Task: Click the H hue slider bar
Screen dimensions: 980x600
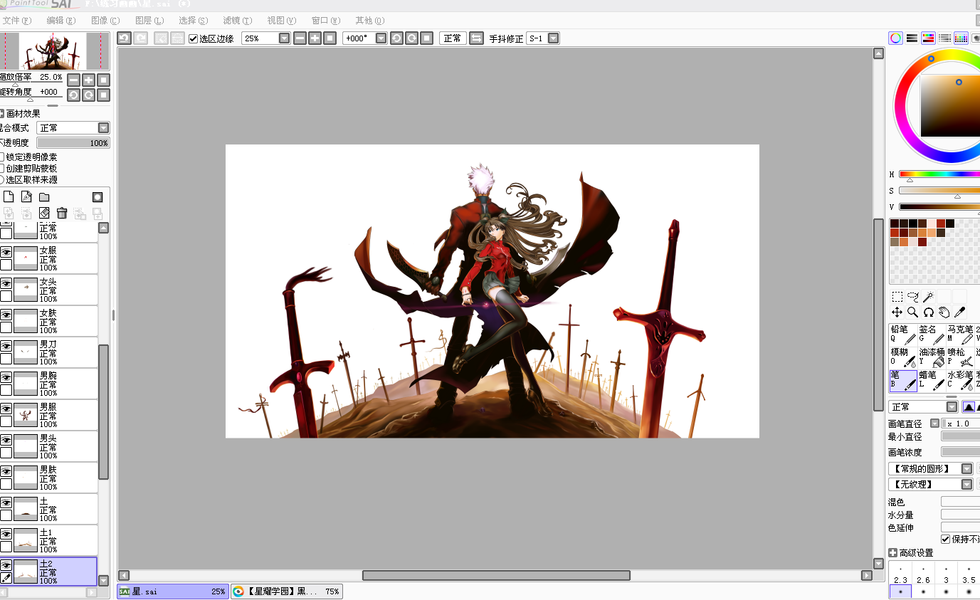Action: tap(939, 174)
